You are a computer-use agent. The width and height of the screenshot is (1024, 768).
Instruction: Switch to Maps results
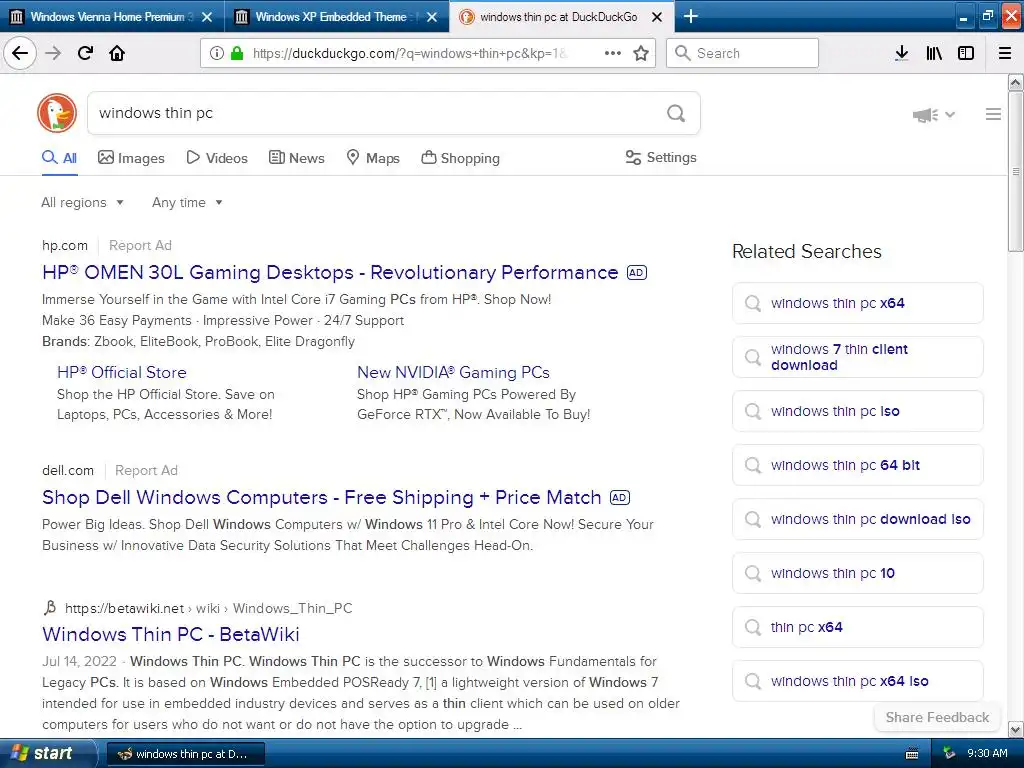tap(372, 158)
